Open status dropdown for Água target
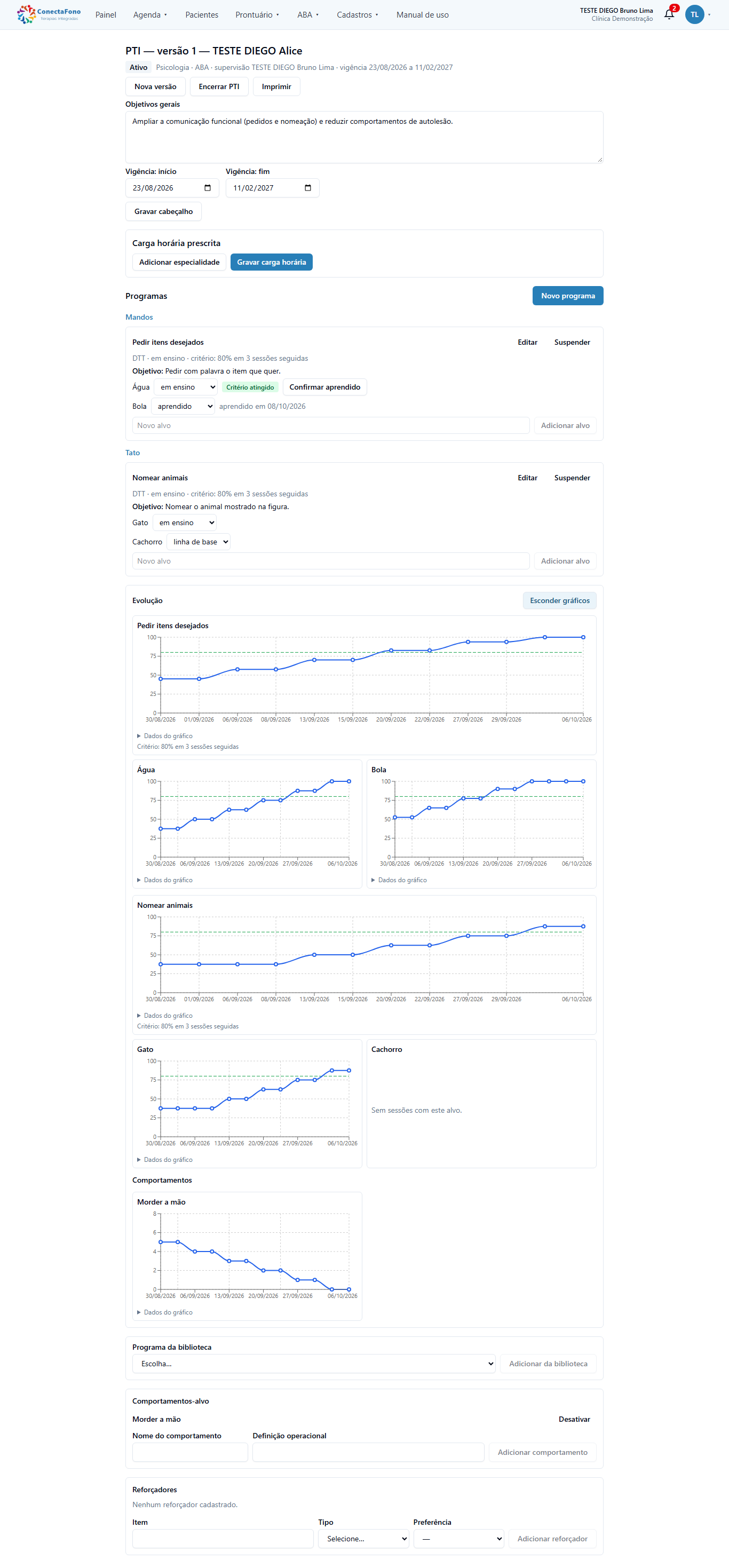The image size is (729, 1568). (x=186, y=387)
